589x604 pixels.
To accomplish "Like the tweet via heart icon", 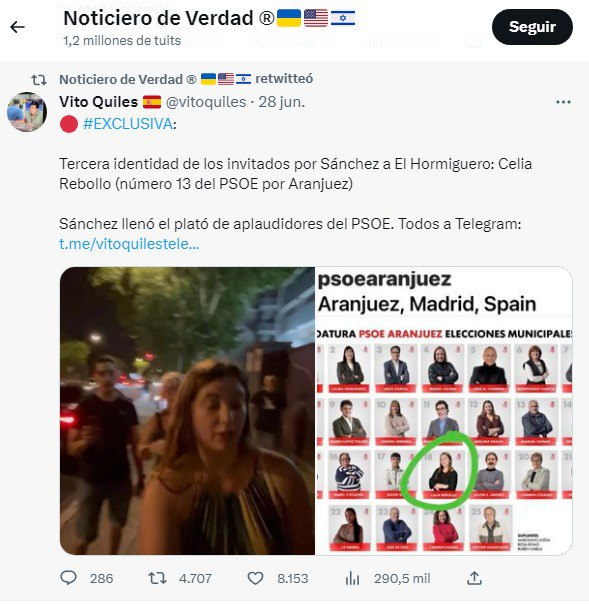I will [x=255, y=578].
